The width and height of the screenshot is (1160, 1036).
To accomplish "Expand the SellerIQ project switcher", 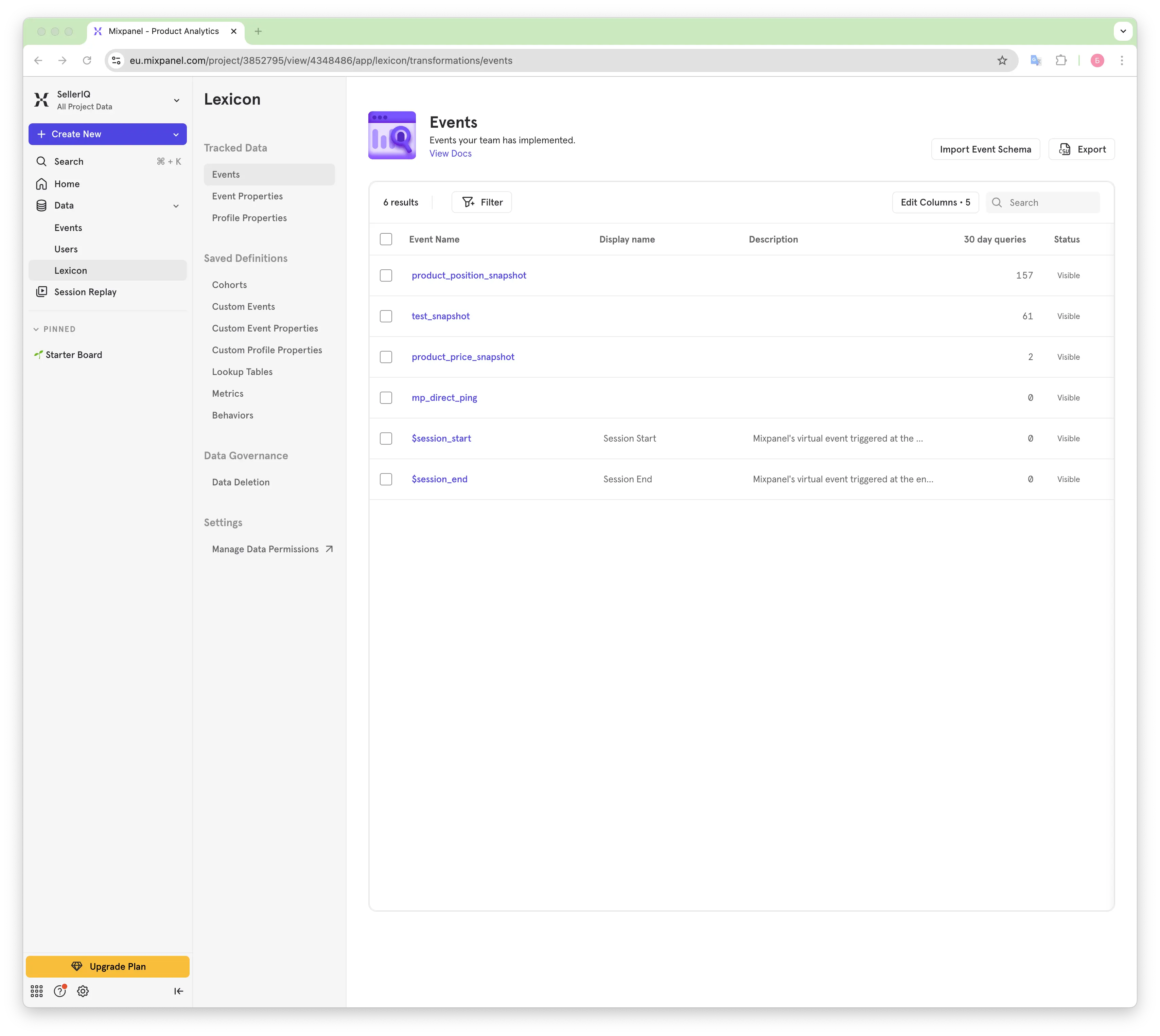I will pyautogui.click(x=177, y=100).
